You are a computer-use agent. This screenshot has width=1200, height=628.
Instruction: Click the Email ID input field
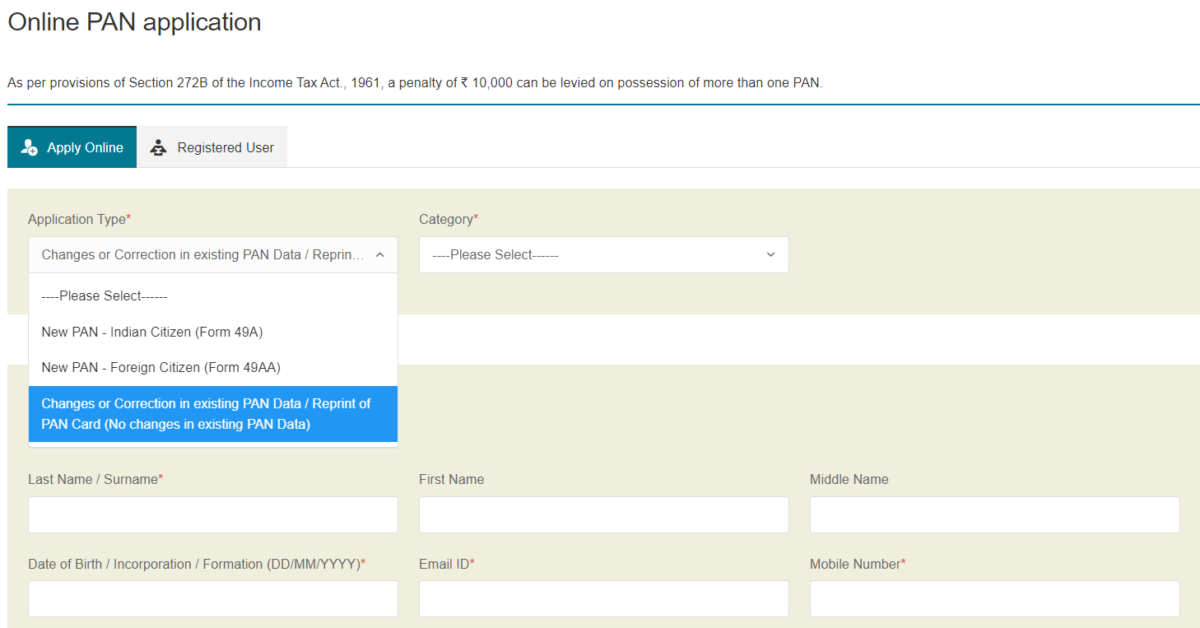[603, 598]
